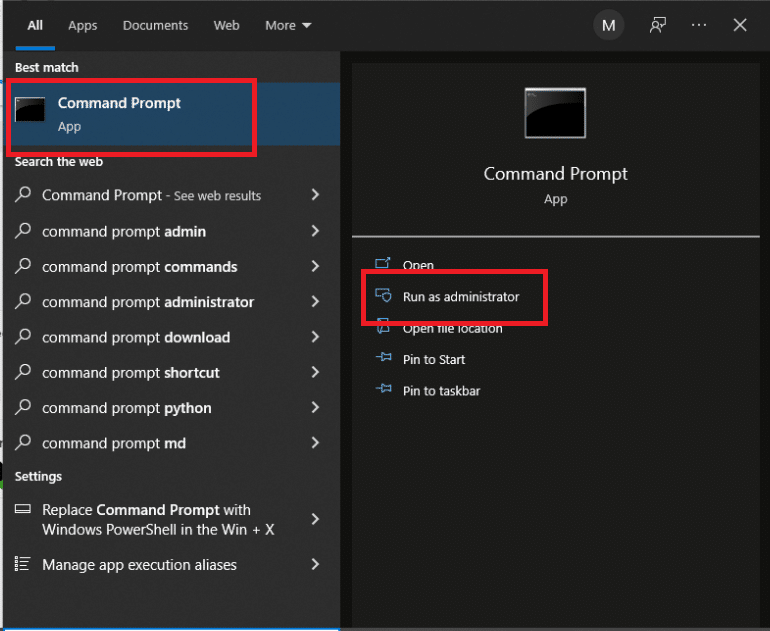
Task: Click the Pin to Start pin icon
Action: (x=383, y=359)
